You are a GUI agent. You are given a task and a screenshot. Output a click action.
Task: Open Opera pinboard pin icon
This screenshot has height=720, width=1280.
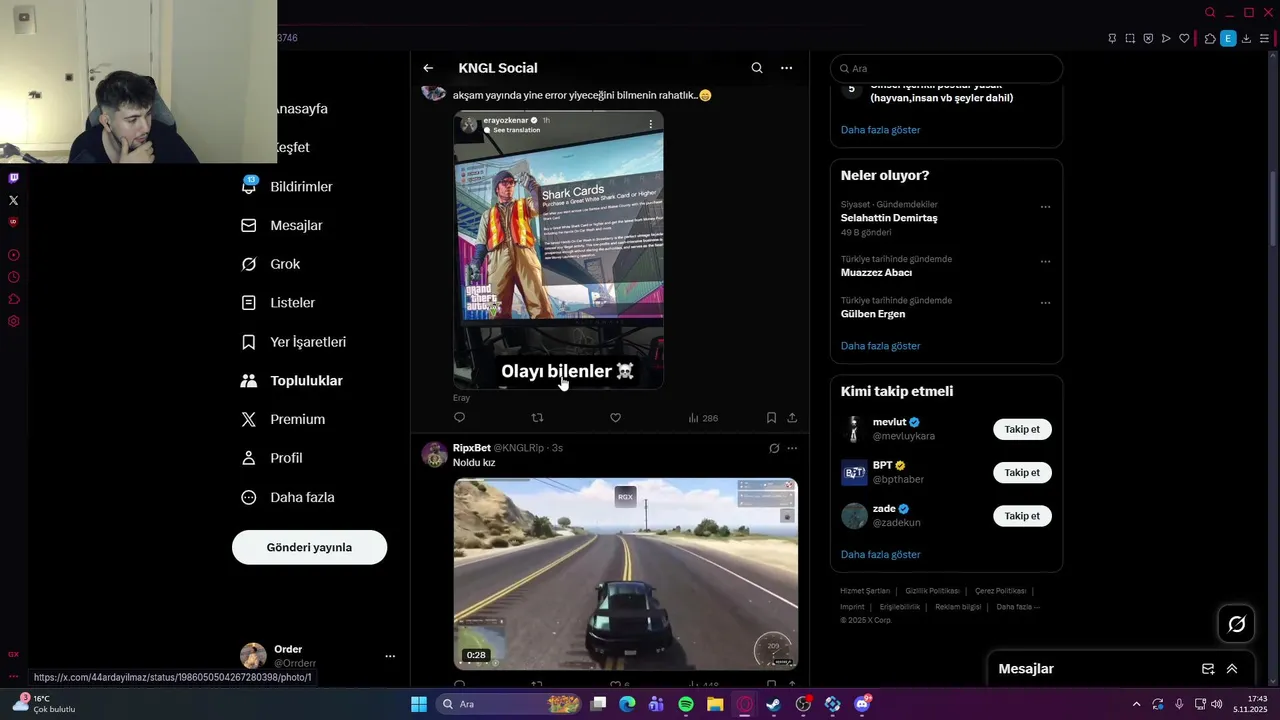point(1112,38)
